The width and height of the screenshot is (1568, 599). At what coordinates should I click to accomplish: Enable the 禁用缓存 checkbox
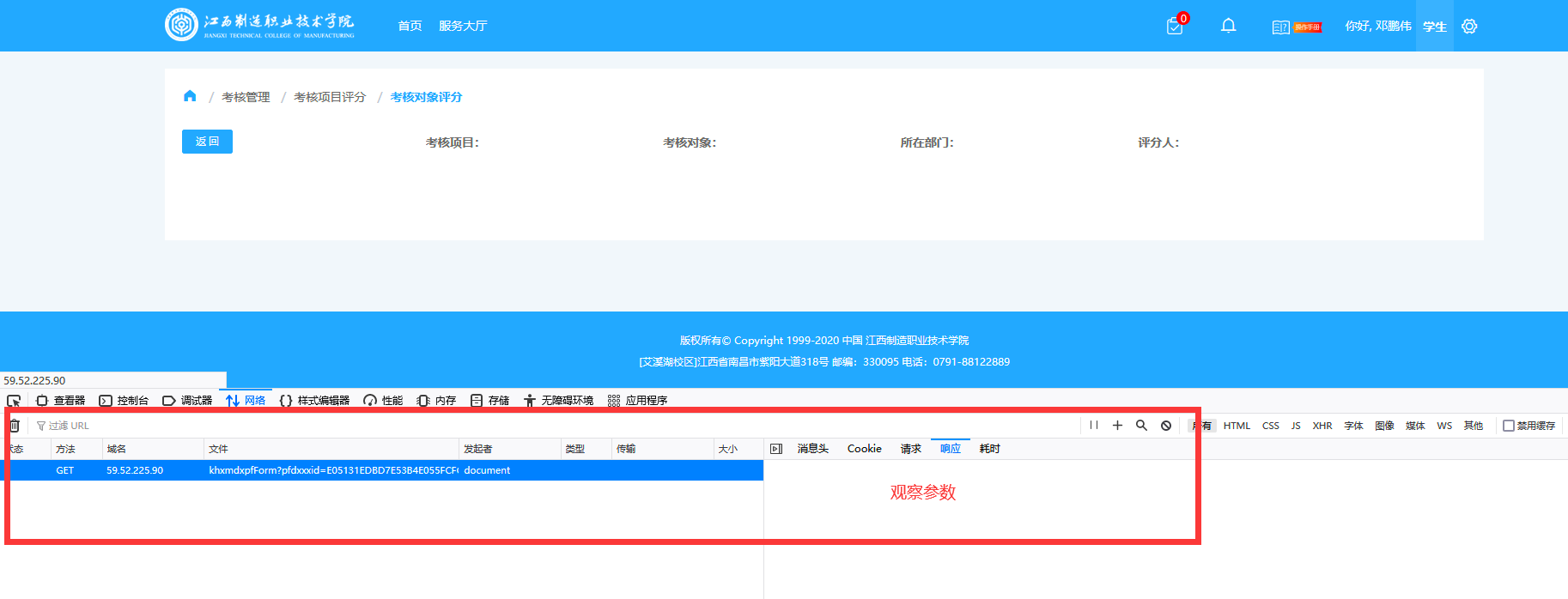point(1508,426)
